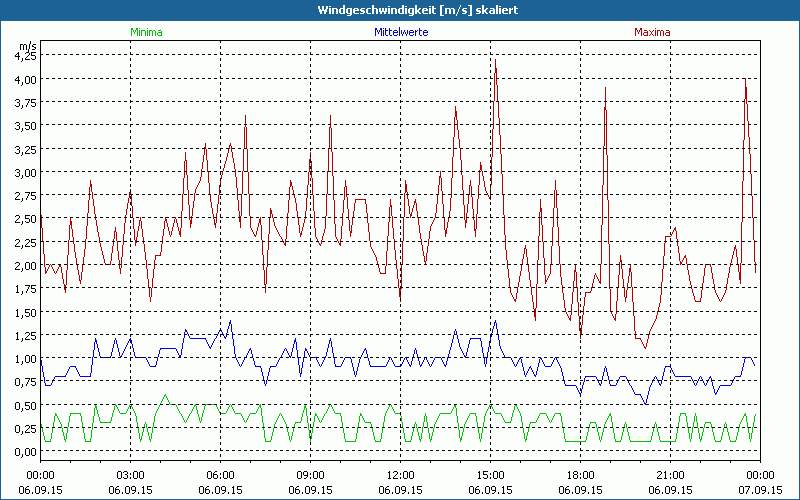Click the 21:00 time axis label
Screen dimensions: 800x500
coord(670,474)
